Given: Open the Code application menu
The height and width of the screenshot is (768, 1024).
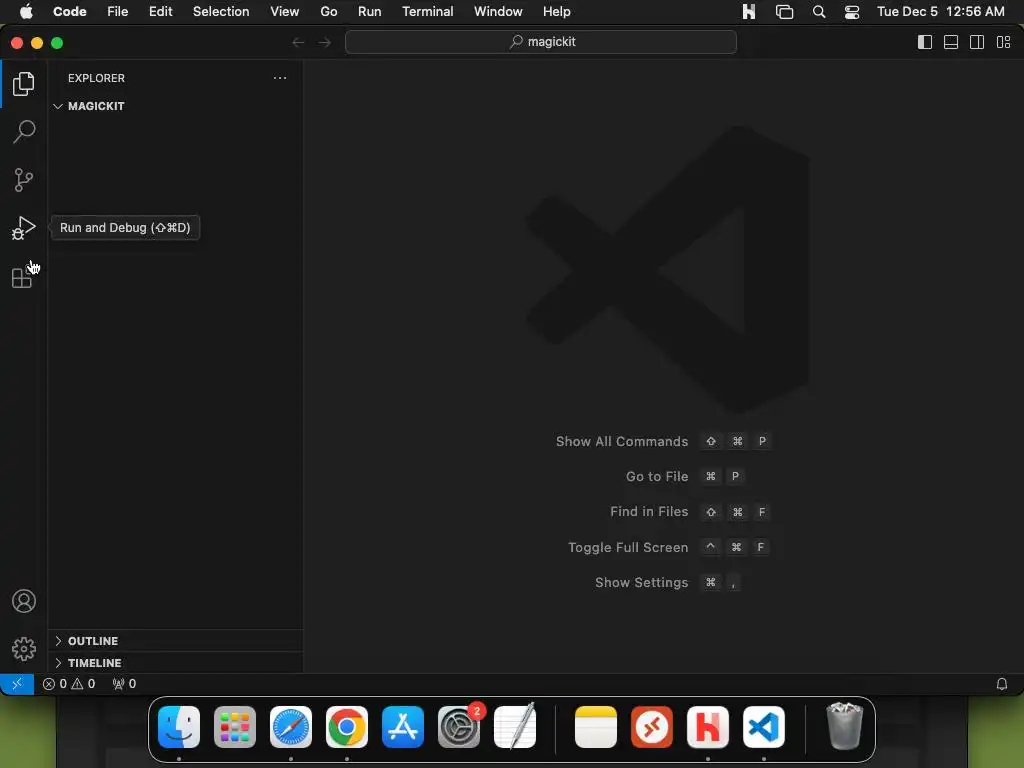Looking at the screenshot, I should [x=70, y=11].
